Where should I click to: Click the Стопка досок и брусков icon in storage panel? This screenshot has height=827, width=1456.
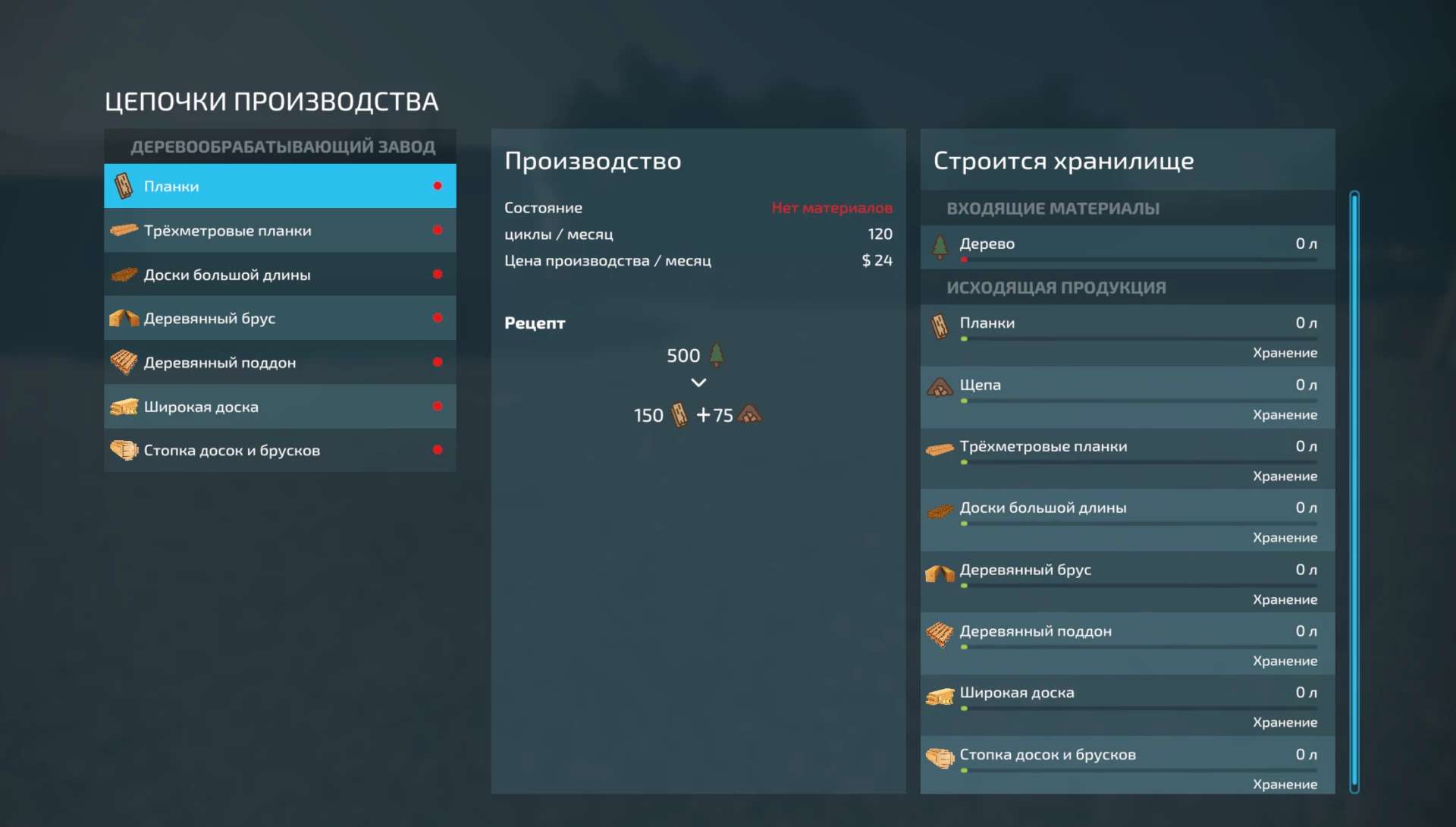coord(940,757)
